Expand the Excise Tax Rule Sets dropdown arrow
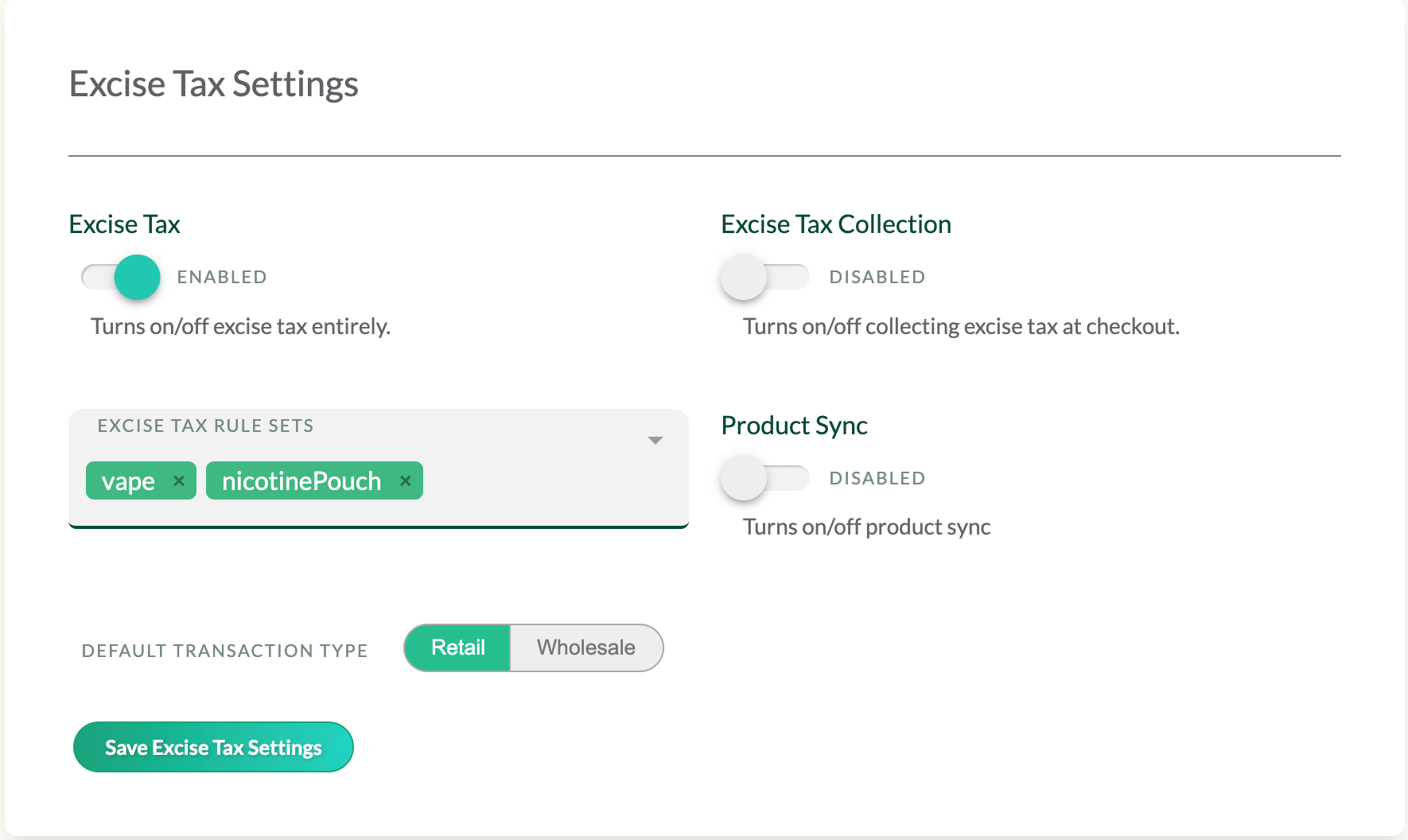This screenshot has height=840, width=1408. tap(655, 441)
